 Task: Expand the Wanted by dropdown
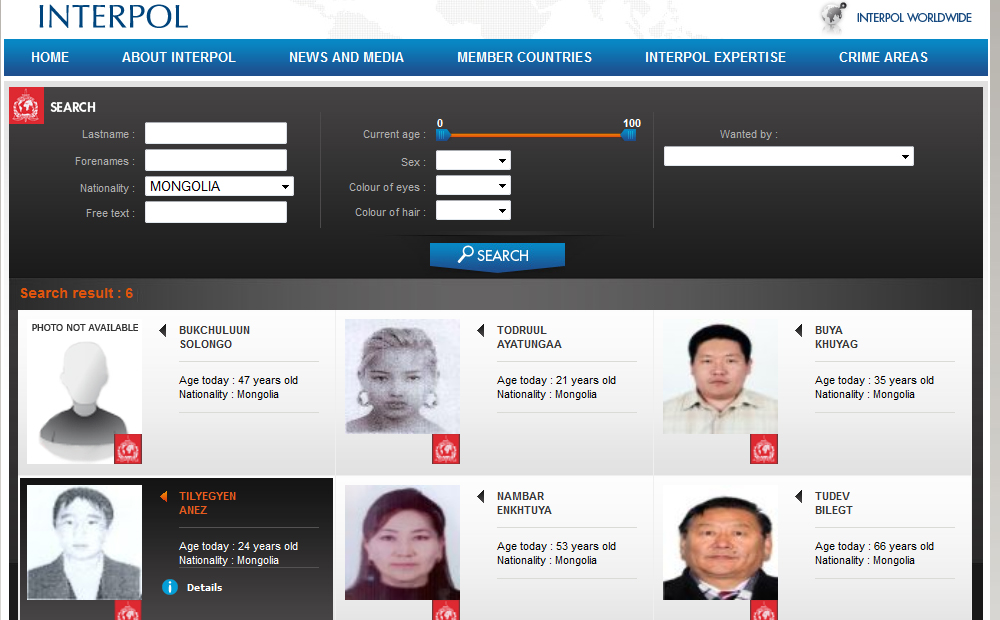[x=788, y=157]
